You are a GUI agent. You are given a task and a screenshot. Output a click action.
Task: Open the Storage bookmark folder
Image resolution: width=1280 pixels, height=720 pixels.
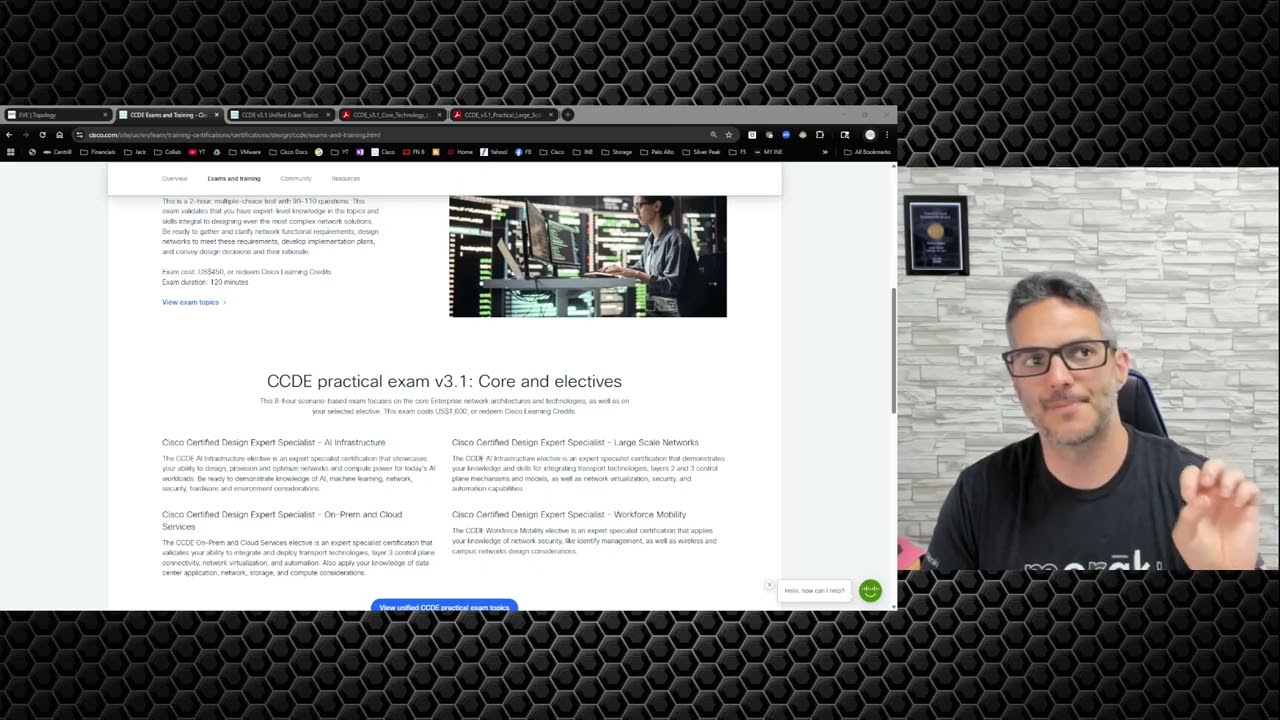coord(617,152)
